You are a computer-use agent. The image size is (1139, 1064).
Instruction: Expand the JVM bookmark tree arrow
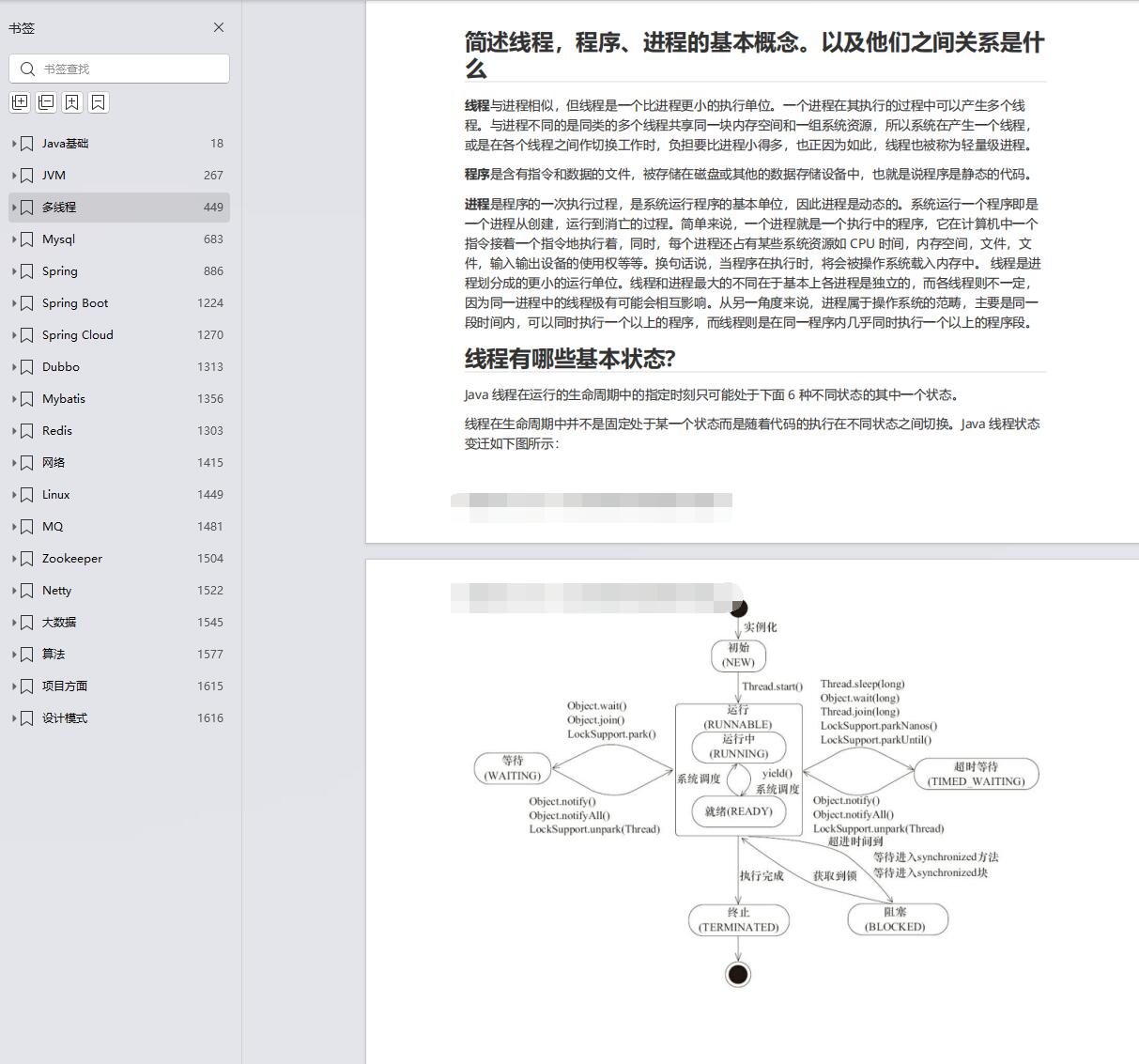click(14, 176)
